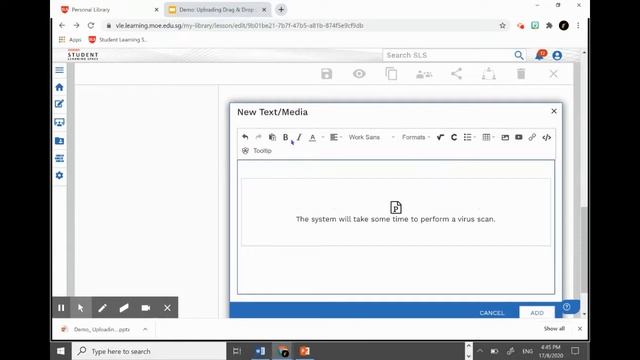Insert a math formula with square root icon
Screen dimensions: 640x360
(440, 137)
